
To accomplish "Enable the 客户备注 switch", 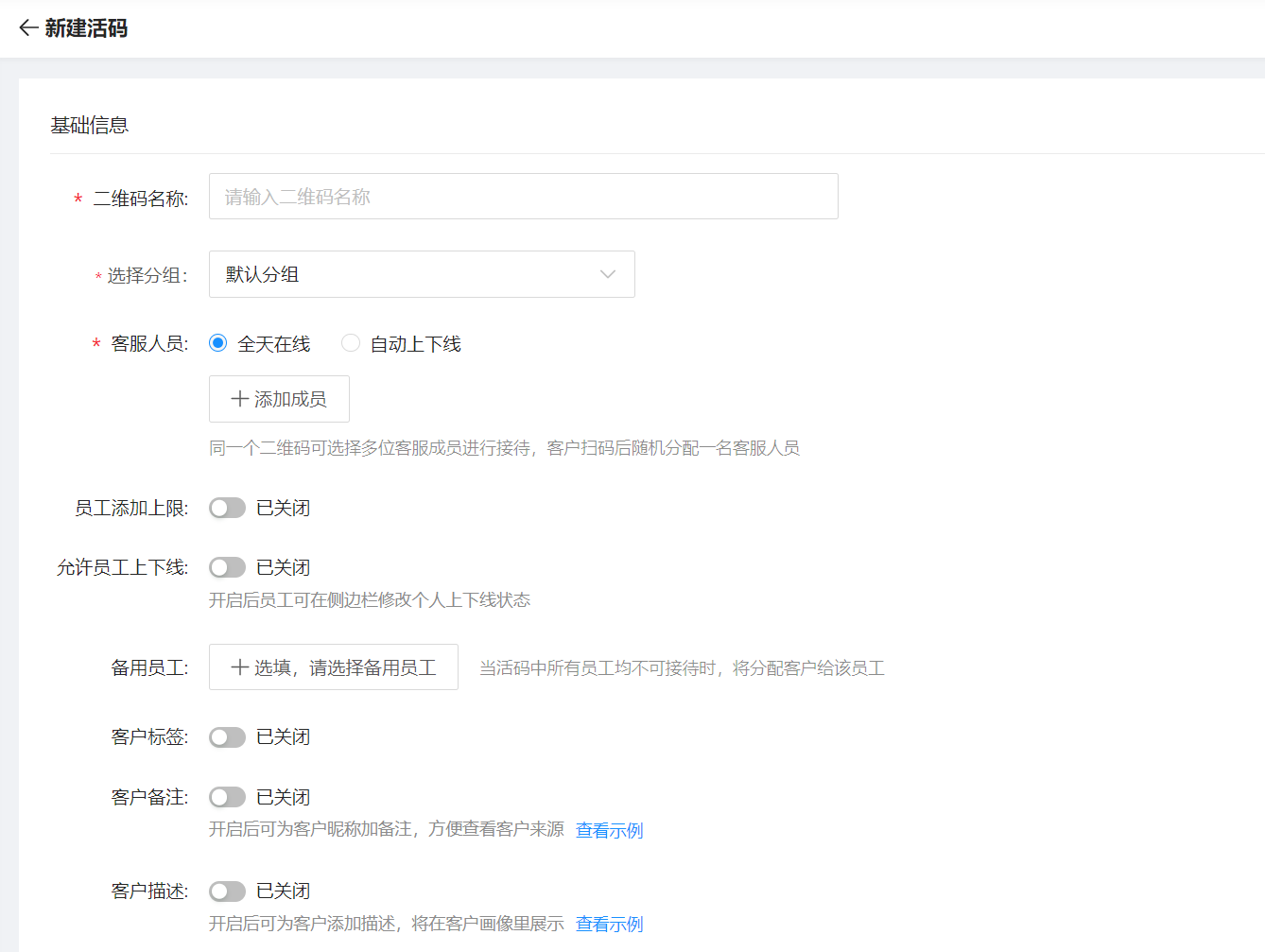I will click(227, 797).
